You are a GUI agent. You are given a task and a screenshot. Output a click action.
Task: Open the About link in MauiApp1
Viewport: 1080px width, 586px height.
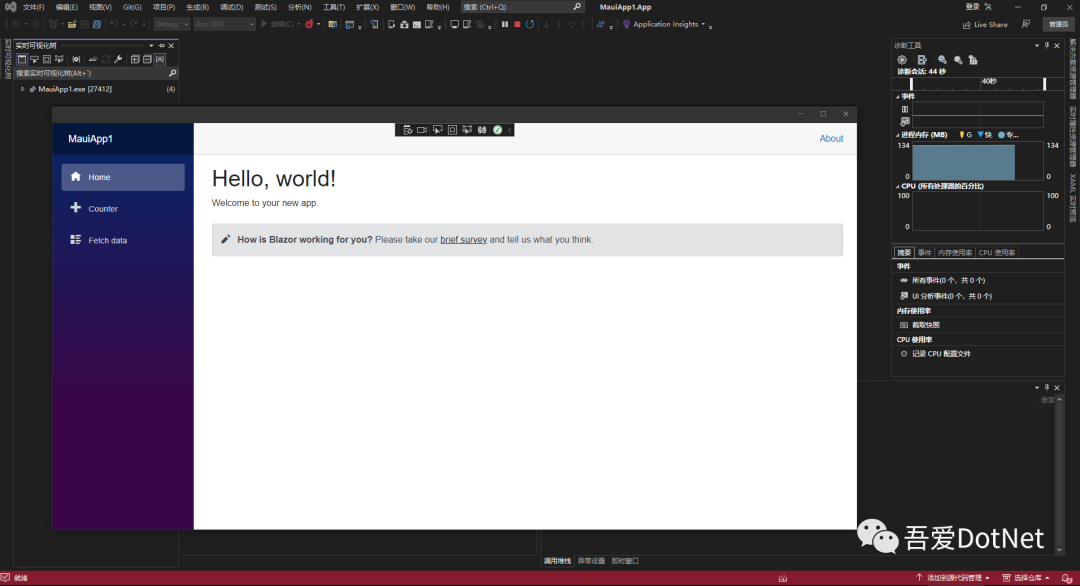coord(831,138)
